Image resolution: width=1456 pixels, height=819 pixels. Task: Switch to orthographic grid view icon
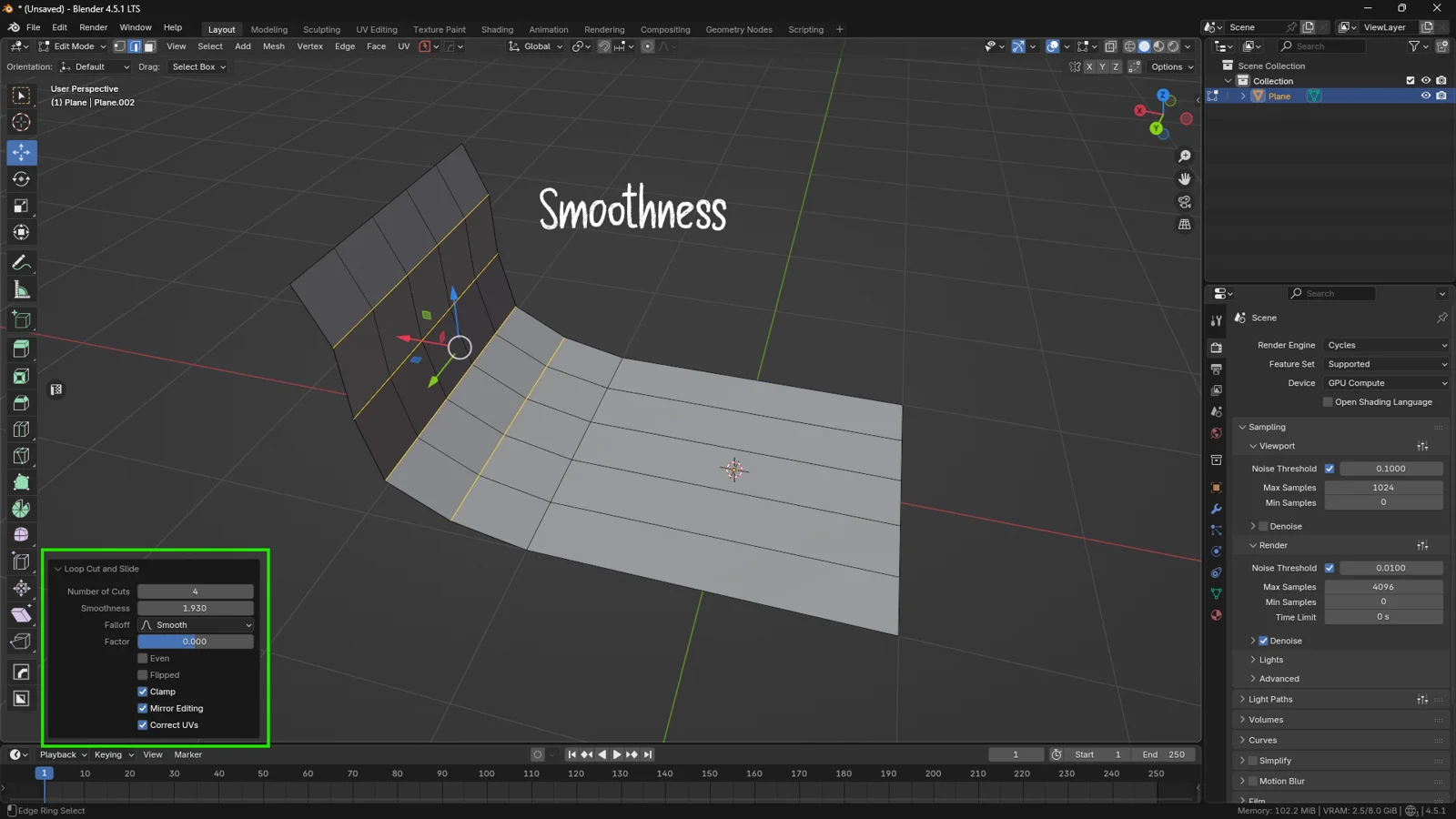click(1184, 225)
